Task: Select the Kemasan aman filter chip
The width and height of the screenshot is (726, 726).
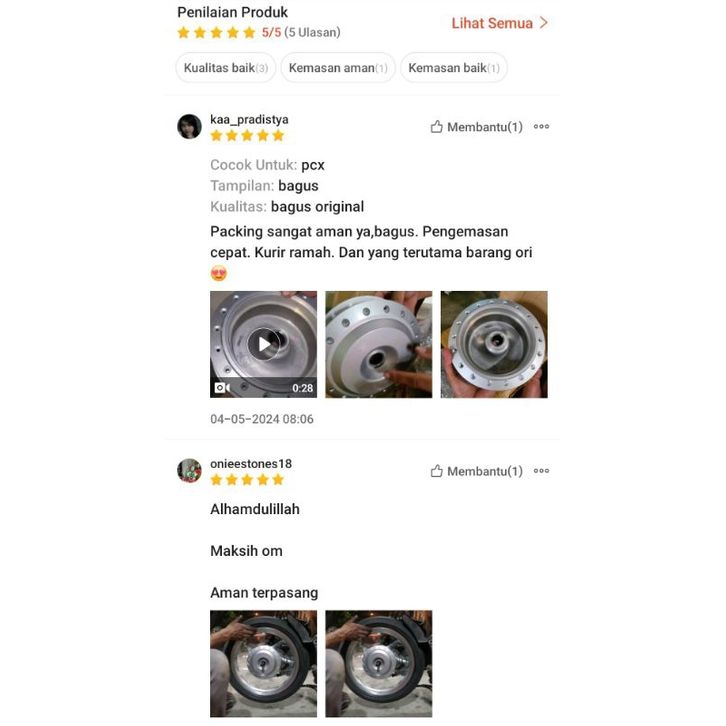Action: click(x=338, y=68)
